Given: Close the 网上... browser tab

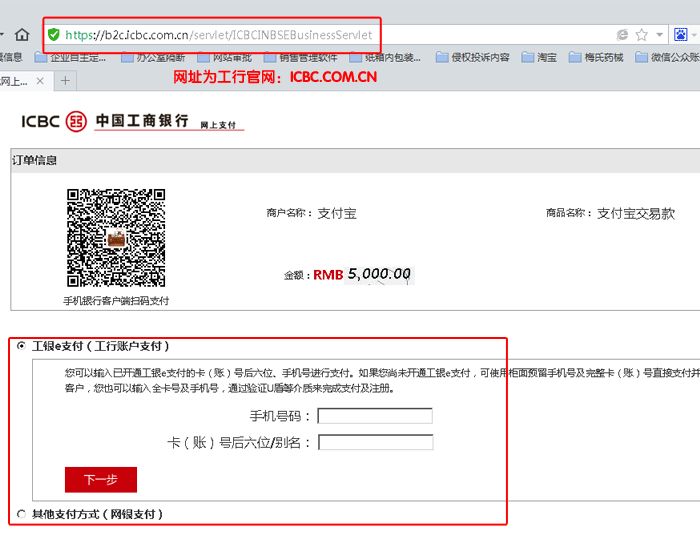Looking at the screenshot, I should pyautogui.click(x=40, y=81).
